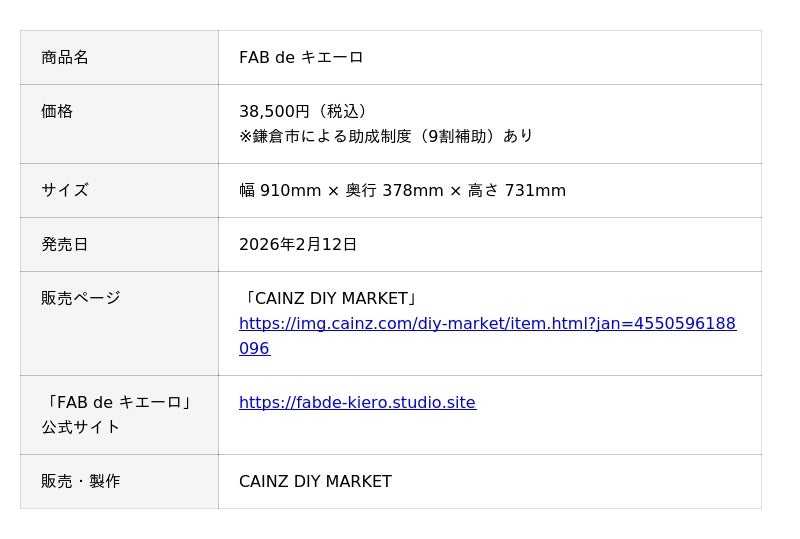This screenshot has height=539, width=800.
Task: Click the 販売・製作 row header
Action: pyautogui.click(x=80, y=482)
